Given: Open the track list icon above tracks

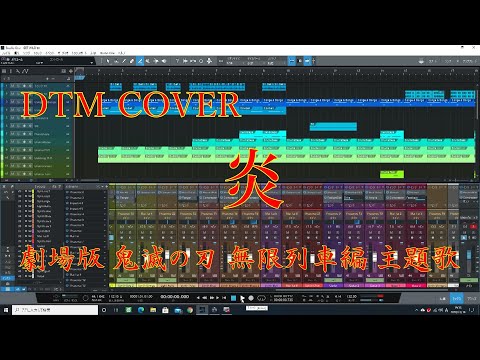Looking at the screenshot, I should tap(4, 71).
